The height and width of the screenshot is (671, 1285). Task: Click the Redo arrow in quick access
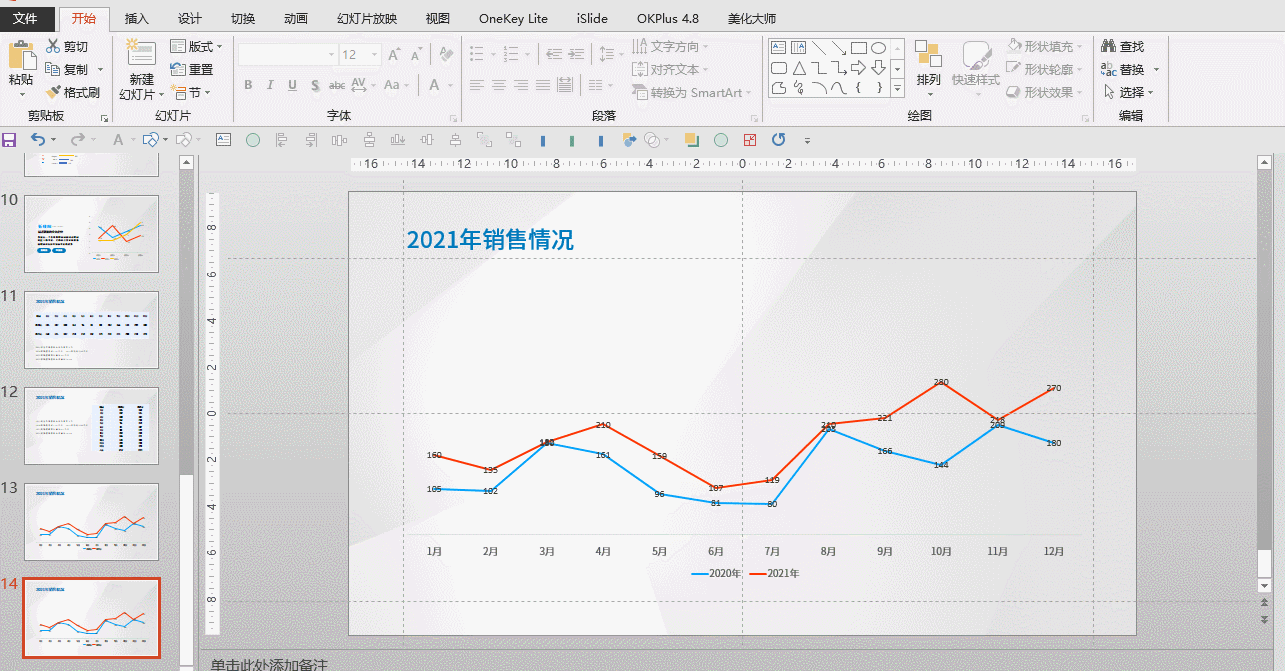tap(77, 140)
